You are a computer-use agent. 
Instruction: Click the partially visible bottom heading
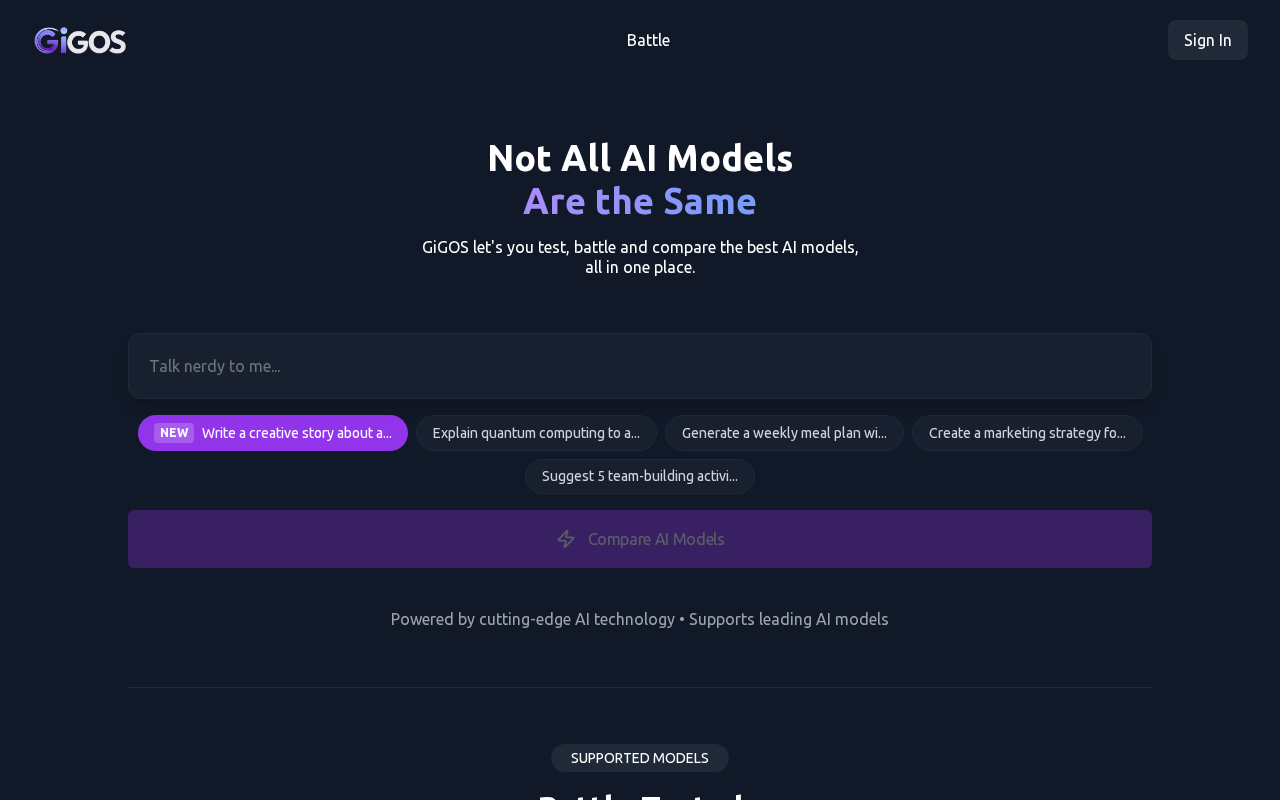click(640, 795)
